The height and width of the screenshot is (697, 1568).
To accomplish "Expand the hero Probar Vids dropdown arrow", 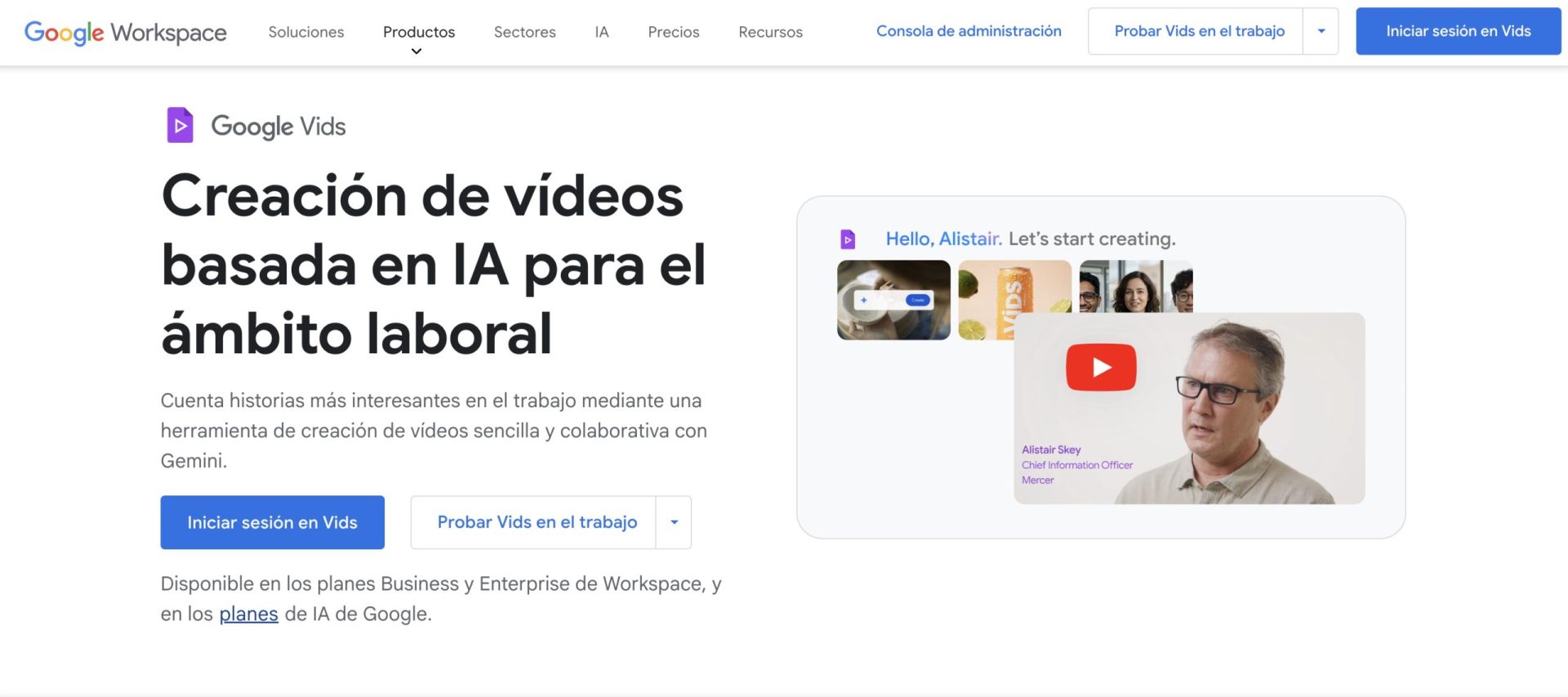I will (x=674, y=522).
